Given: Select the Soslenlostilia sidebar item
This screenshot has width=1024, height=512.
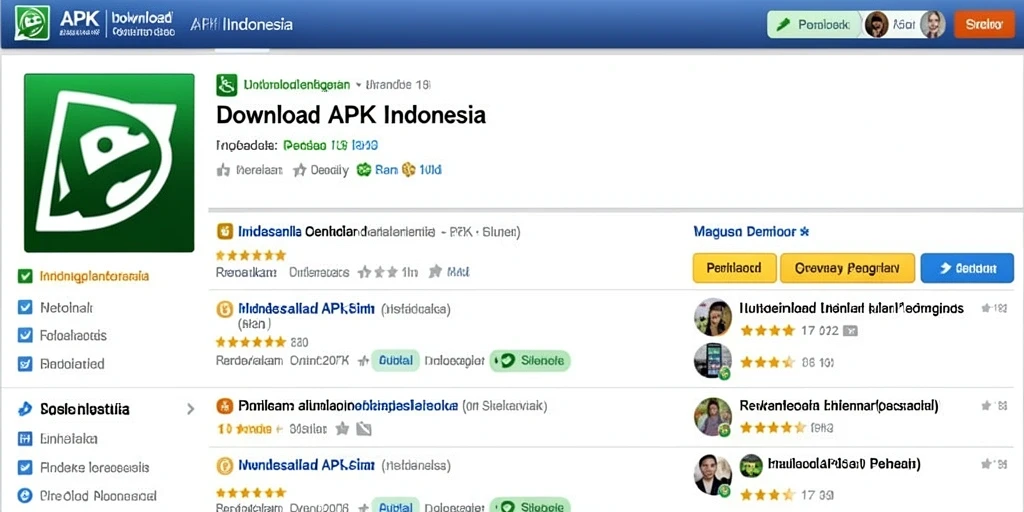Looking at the screenshot, I should [x=85, y=409].
